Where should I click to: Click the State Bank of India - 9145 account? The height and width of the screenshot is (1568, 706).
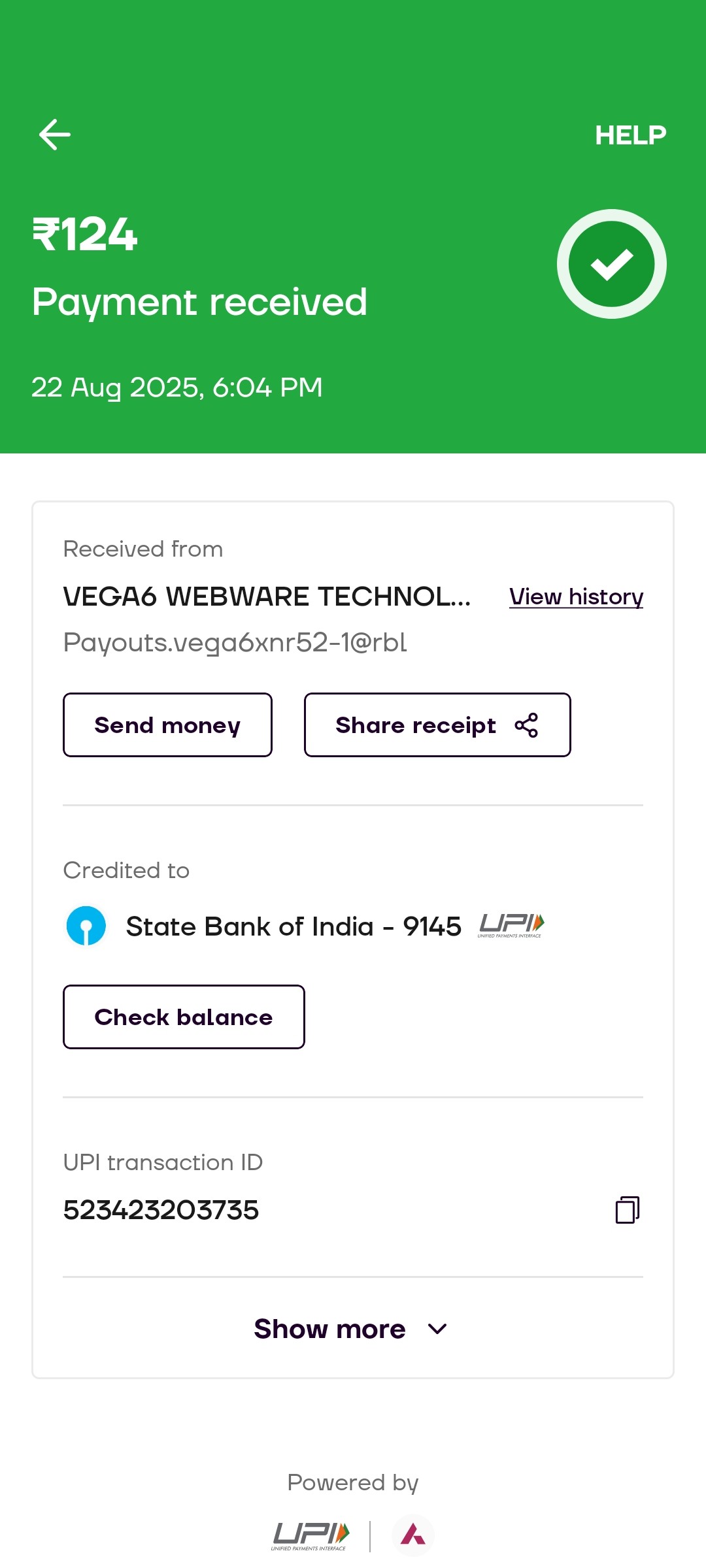(294, 926)
